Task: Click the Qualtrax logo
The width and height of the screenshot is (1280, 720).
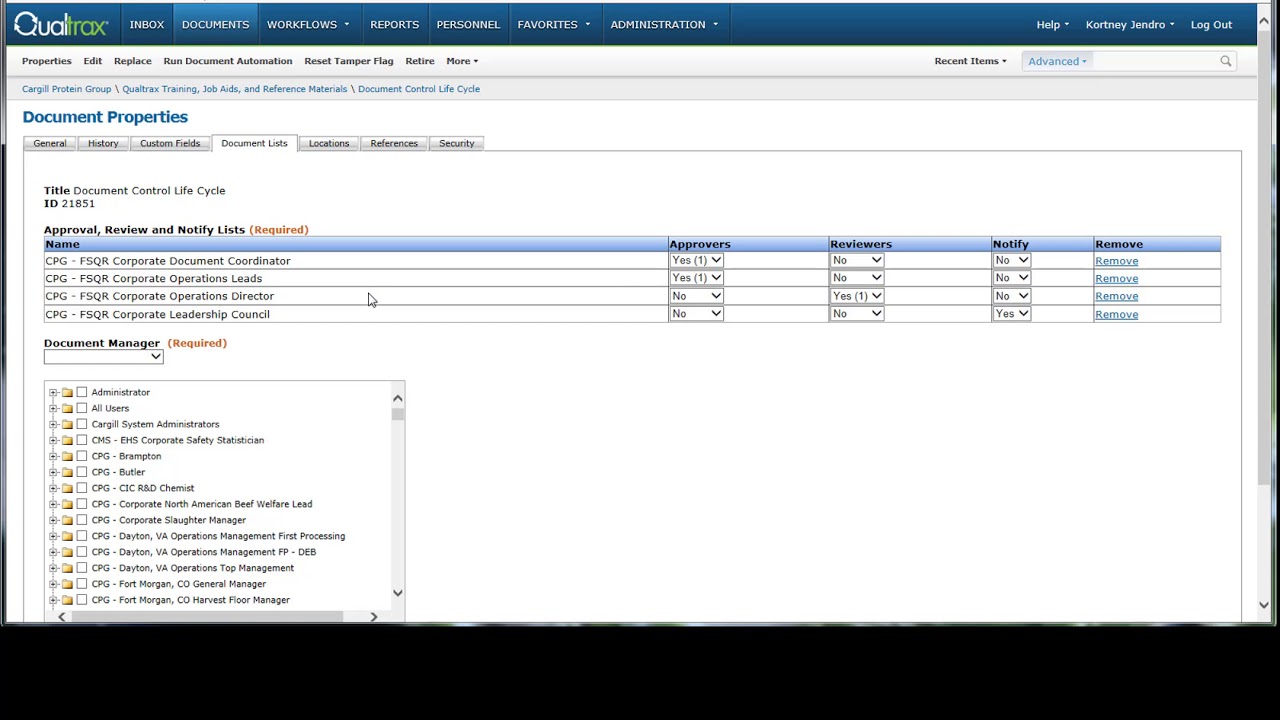Action: point(60,24)
